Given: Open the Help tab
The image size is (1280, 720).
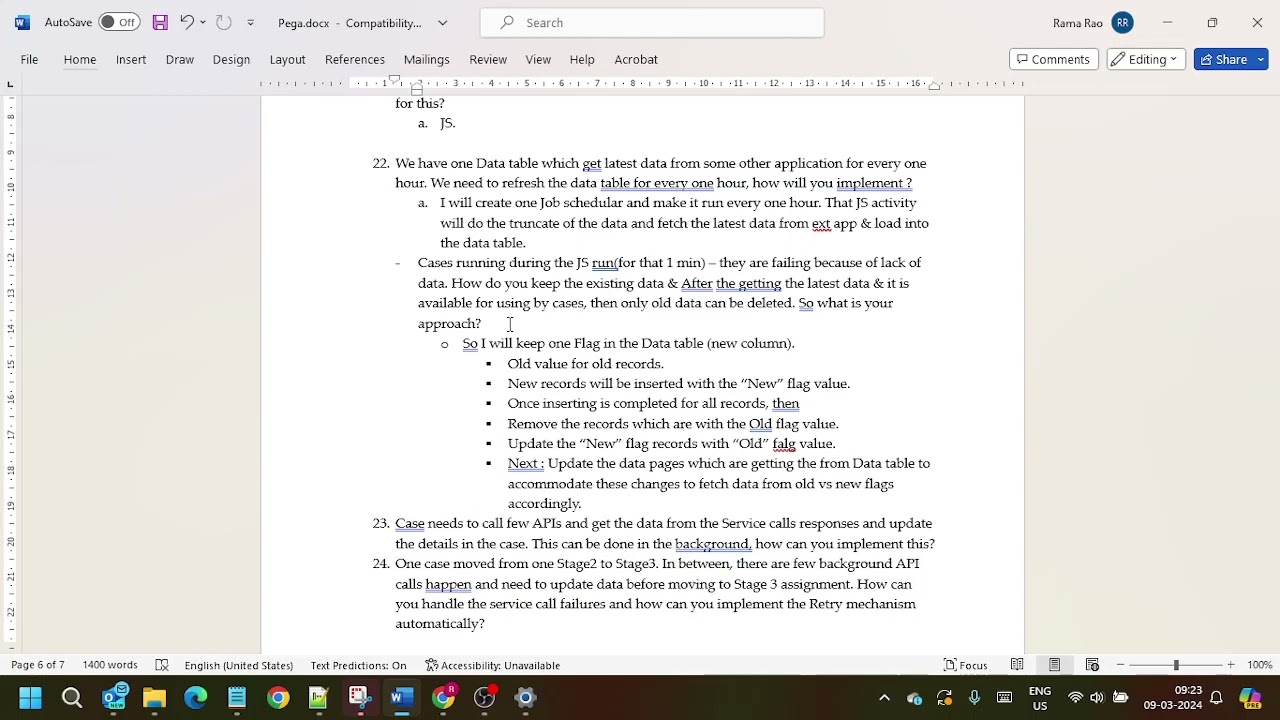Looking at the screenshot, I should (582, 59).
